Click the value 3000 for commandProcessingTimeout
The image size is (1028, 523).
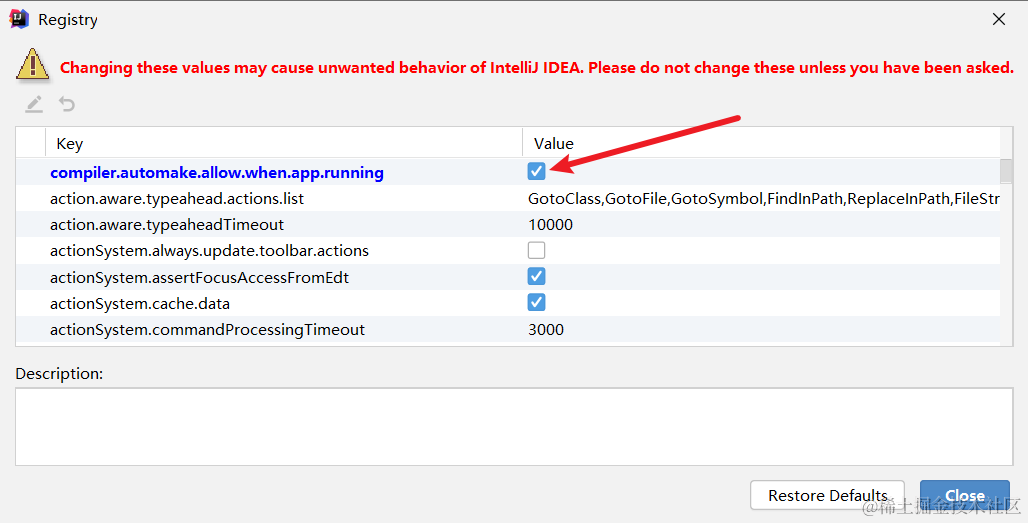pos(546,330)
